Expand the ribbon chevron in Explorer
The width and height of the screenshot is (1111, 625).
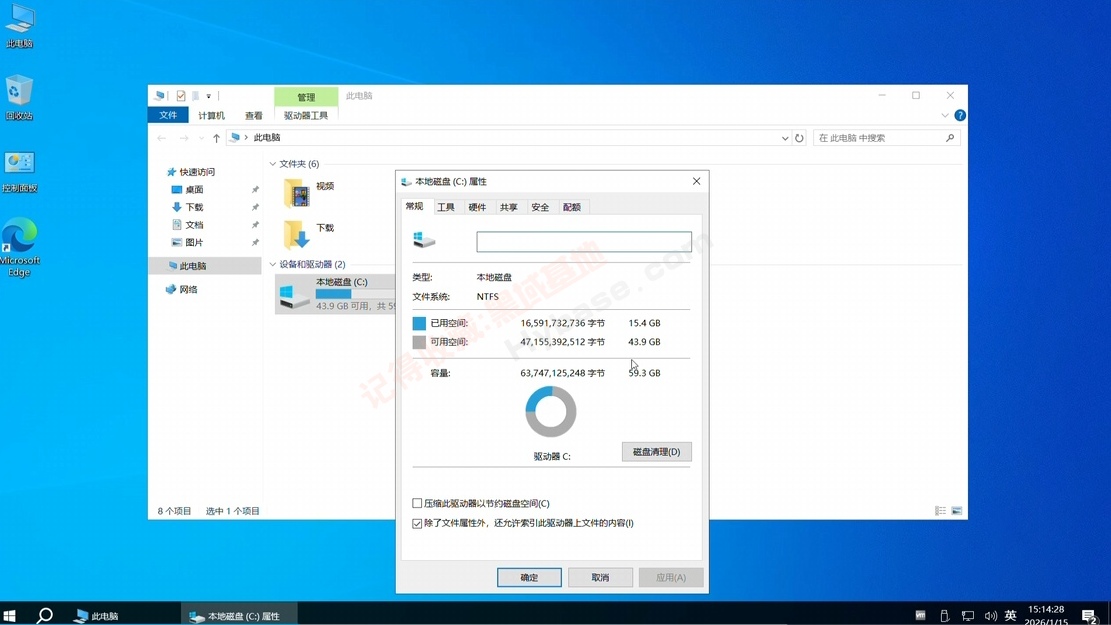(944, 115)
